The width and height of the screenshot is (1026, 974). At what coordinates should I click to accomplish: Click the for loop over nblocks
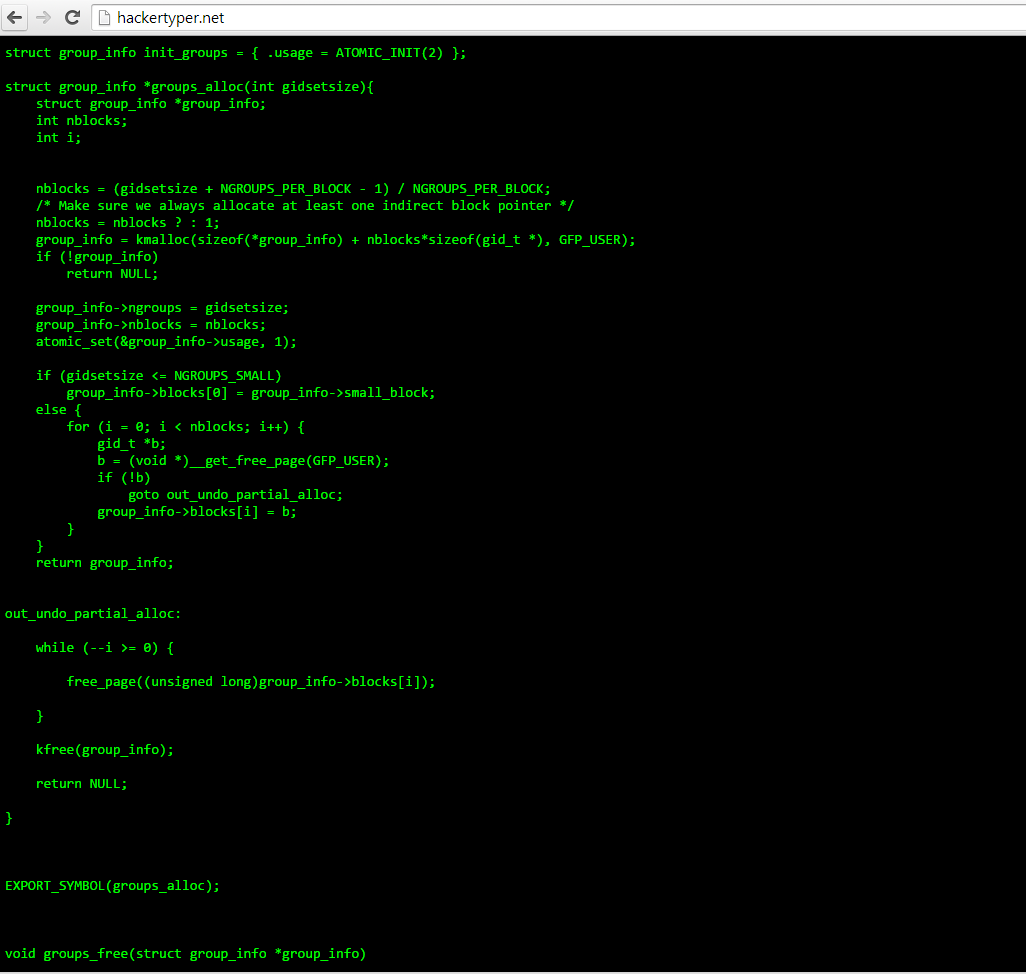click(x=185, y=426)
